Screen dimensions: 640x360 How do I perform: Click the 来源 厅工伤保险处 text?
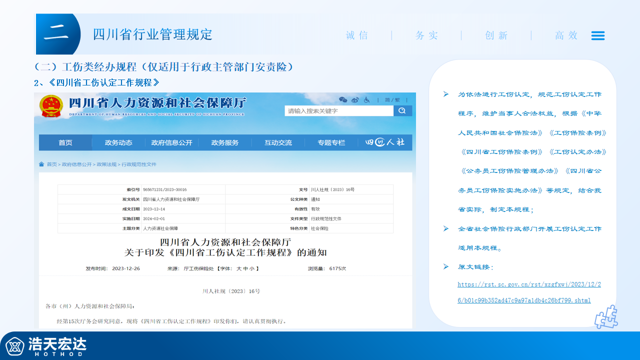[x=190, y=269]
